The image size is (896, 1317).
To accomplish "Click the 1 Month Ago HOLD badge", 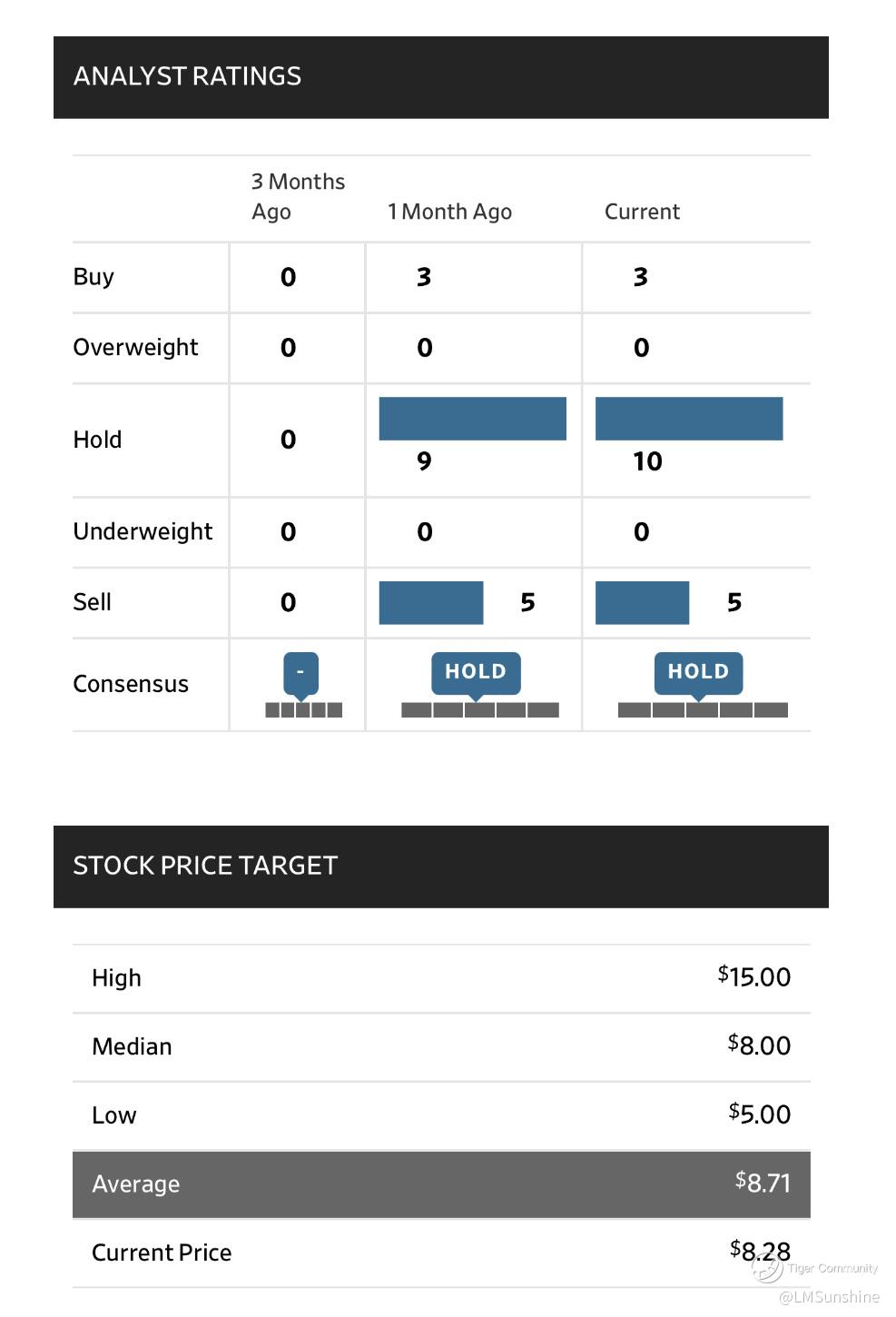I will click(476, 672).
